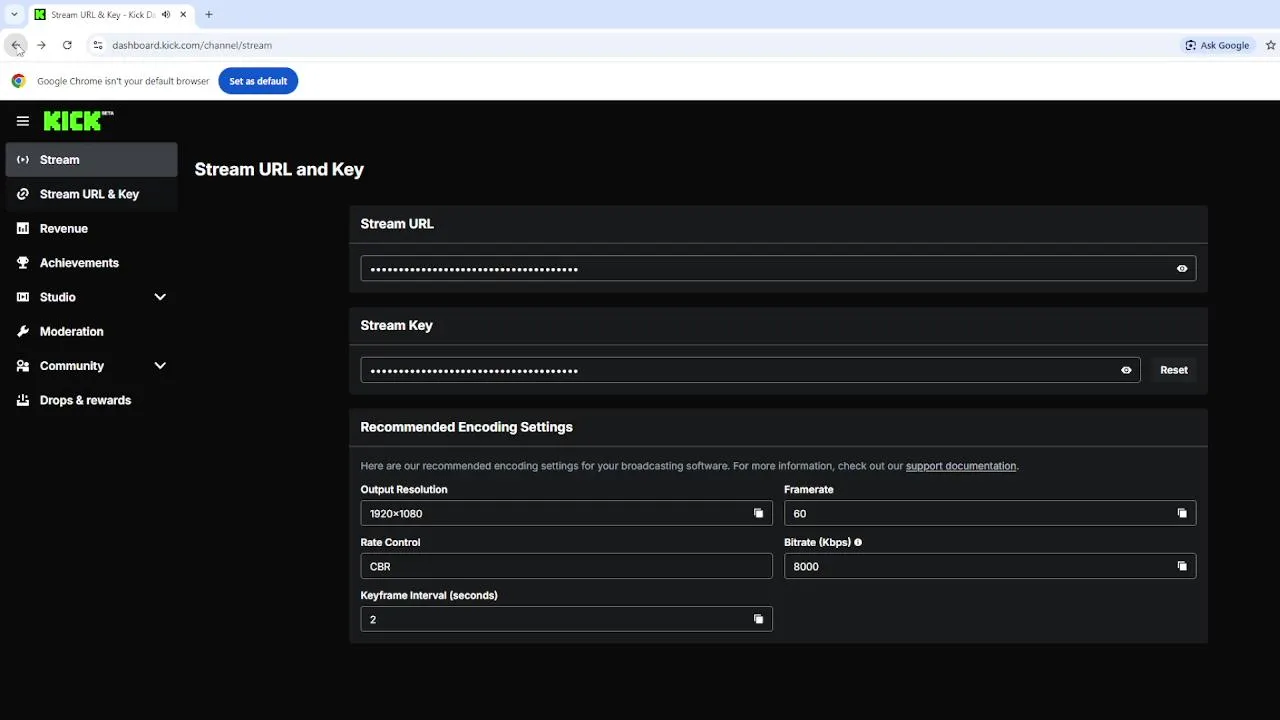Copy the Bitrate value
Screen dimensions: 1280x720
point(1182,566)
